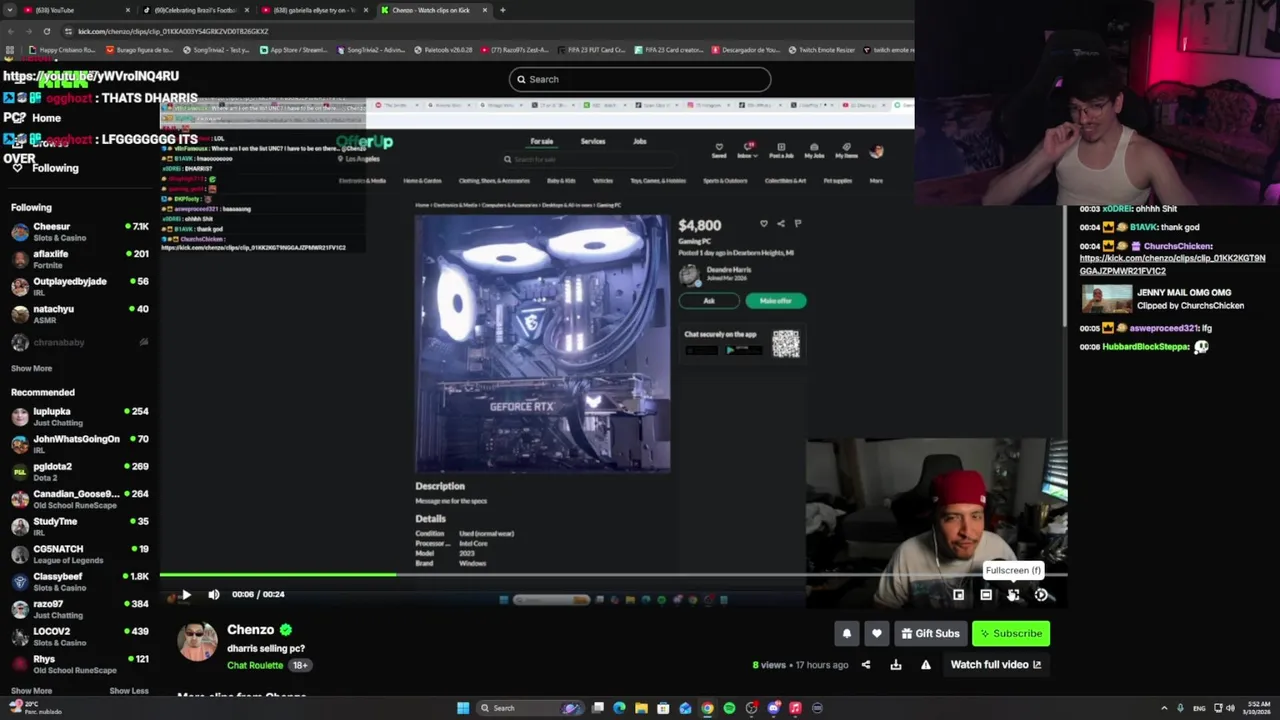Open a new browser tab
This screenshot has height=720, width=1280.
coord(502,10)
